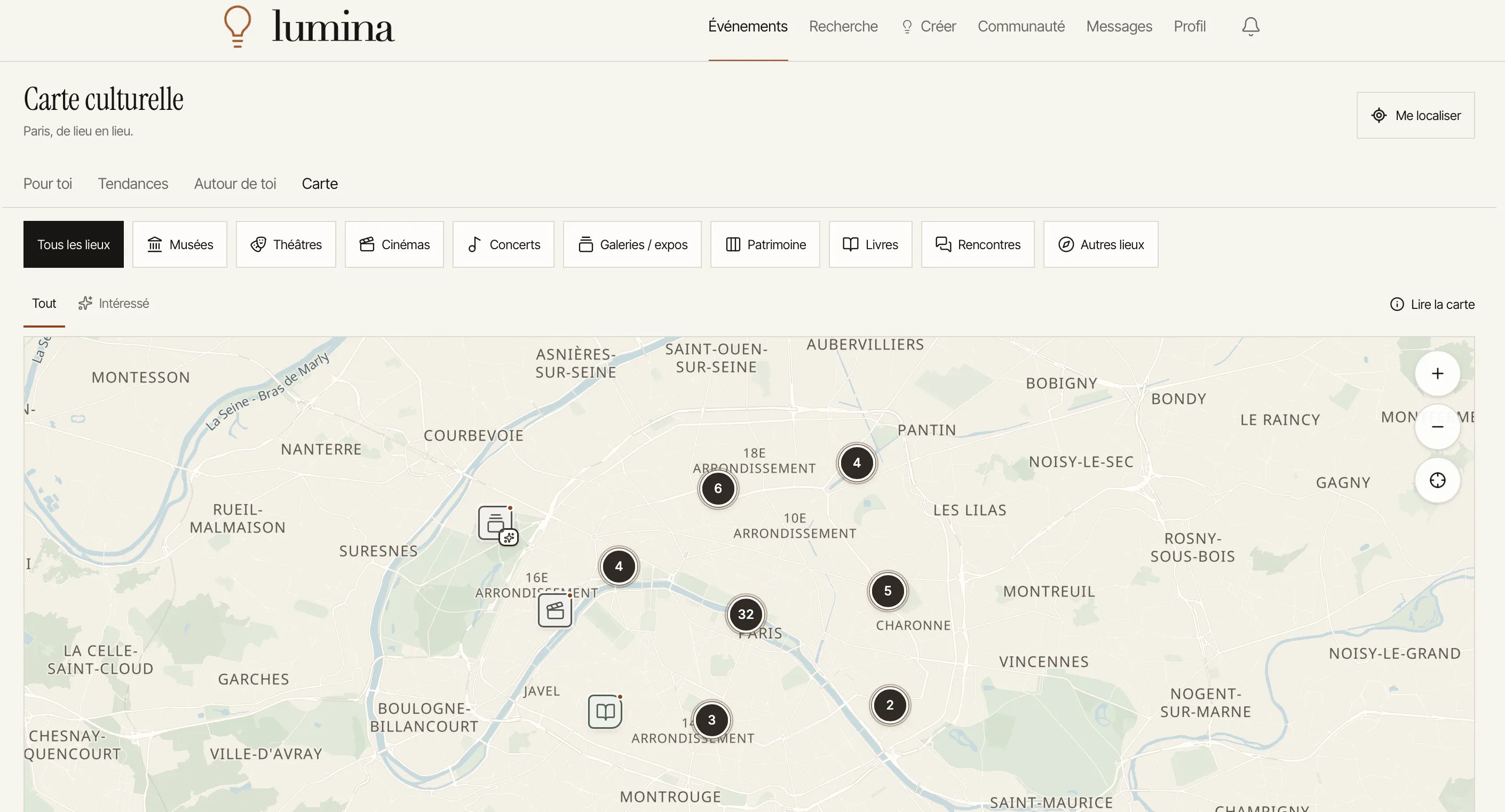Expand the 4-venue cluster near 16e arrondissement
1505x812 pixels.
point(619,566)
